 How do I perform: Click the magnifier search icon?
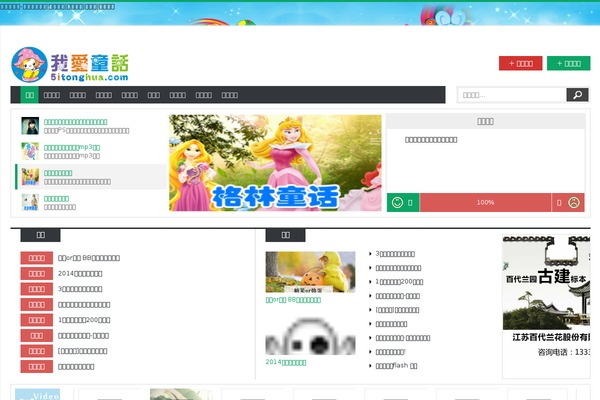(577, 95)
